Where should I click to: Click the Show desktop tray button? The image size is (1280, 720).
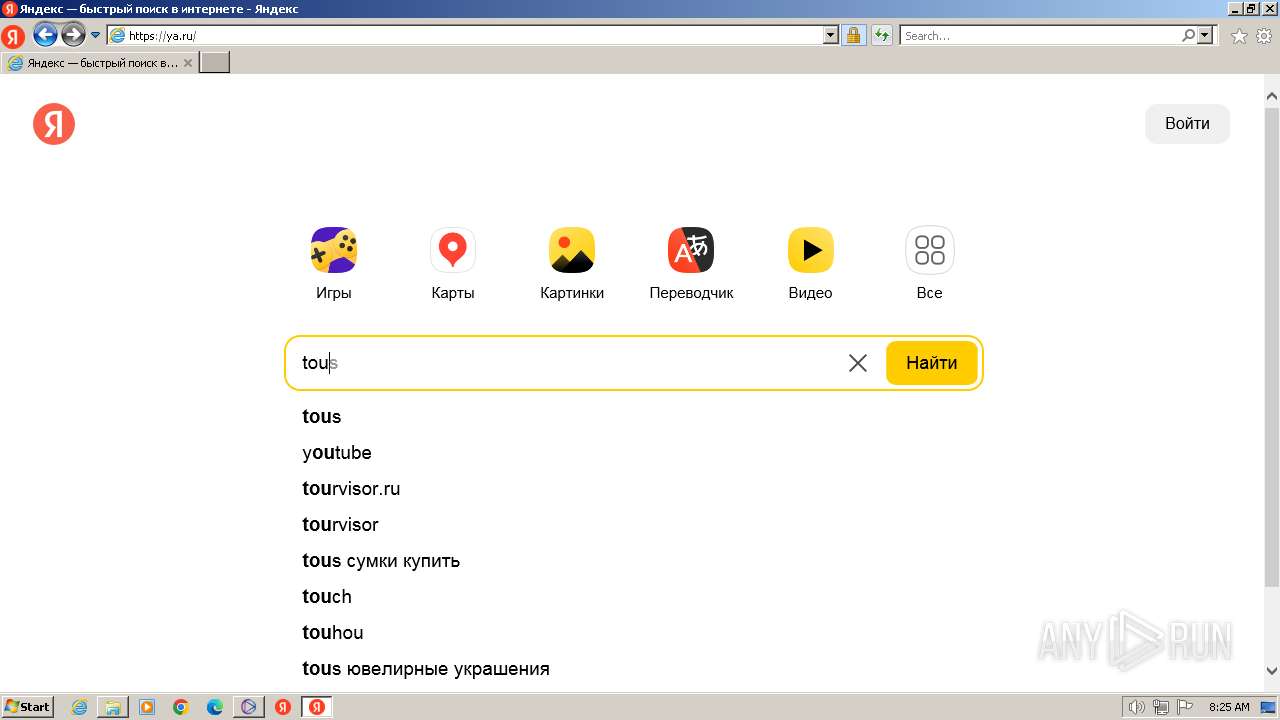1269,707
